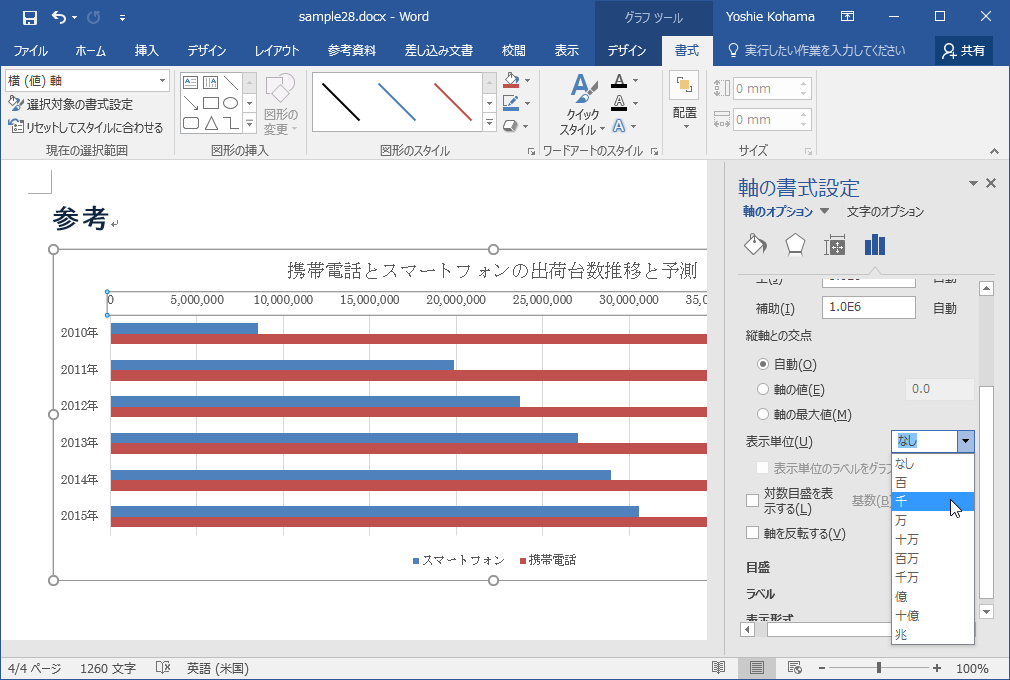Open the 文字のオプション tab
The width and height of the screenshot is (1010, 680).
(x=885, y=212)
